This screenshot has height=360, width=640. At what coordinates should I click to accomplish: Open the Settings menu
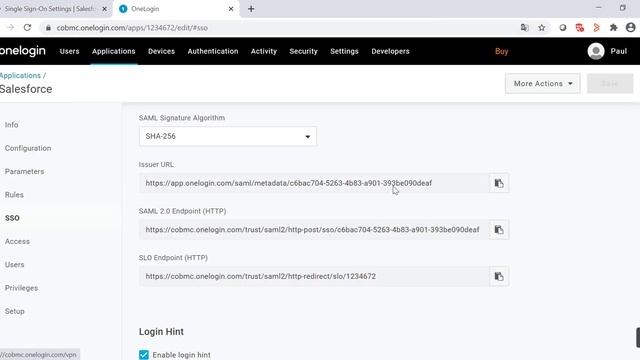tap(344, 51)
